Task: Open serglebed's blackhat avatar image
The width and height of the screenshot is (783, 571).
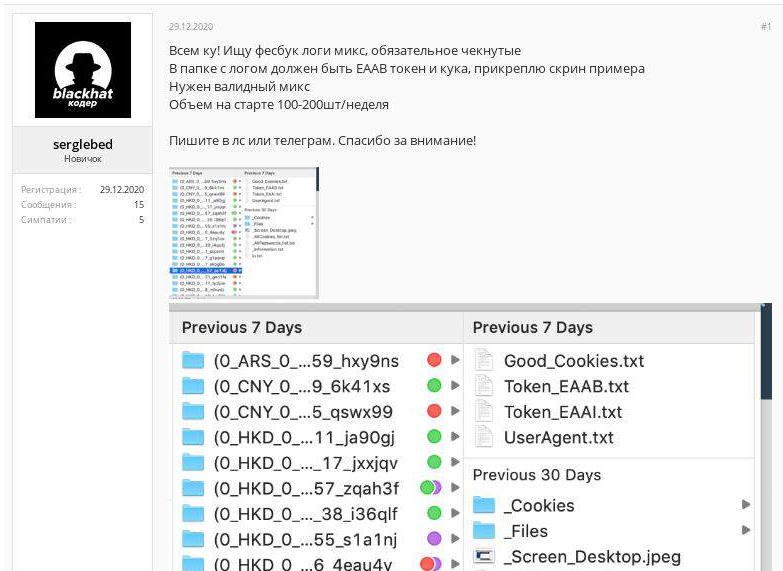Action: [x=83, y=70]
